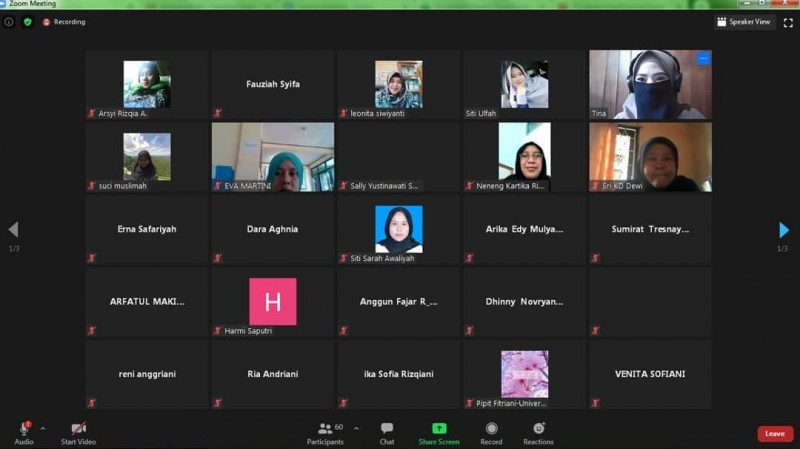Click muted mic icon on Ria Andriani tile
800x449 pixels.
coord(218,403)
